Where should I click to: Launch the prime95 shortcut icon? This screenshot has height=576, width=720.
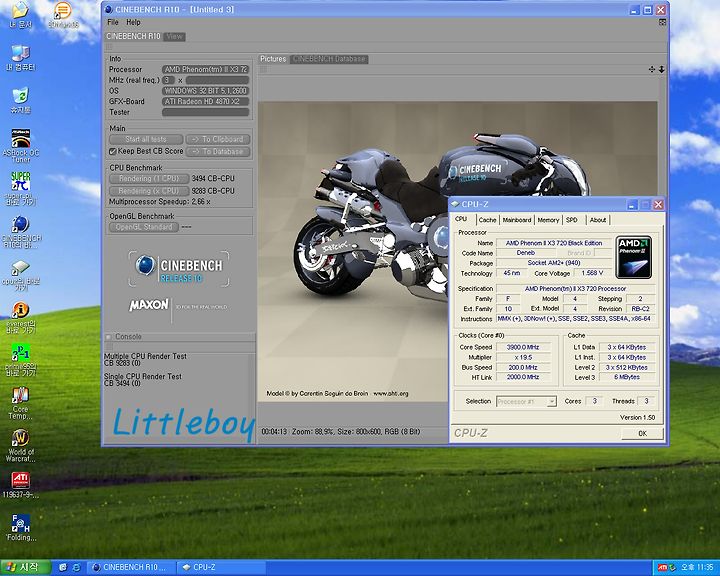click(20, 361)
